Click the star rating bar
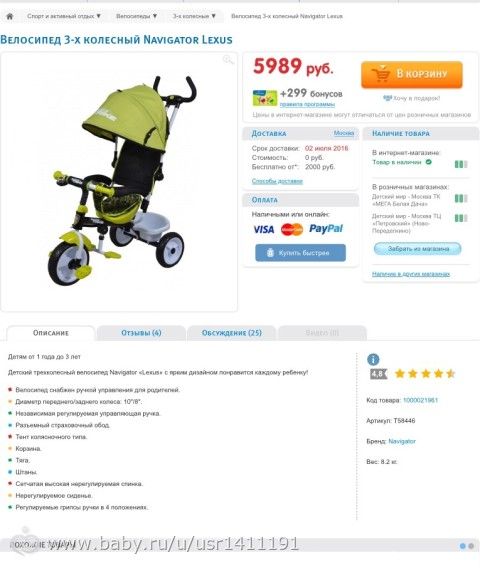The width and height of the screenshot is (480, 568). click(425, 373)
